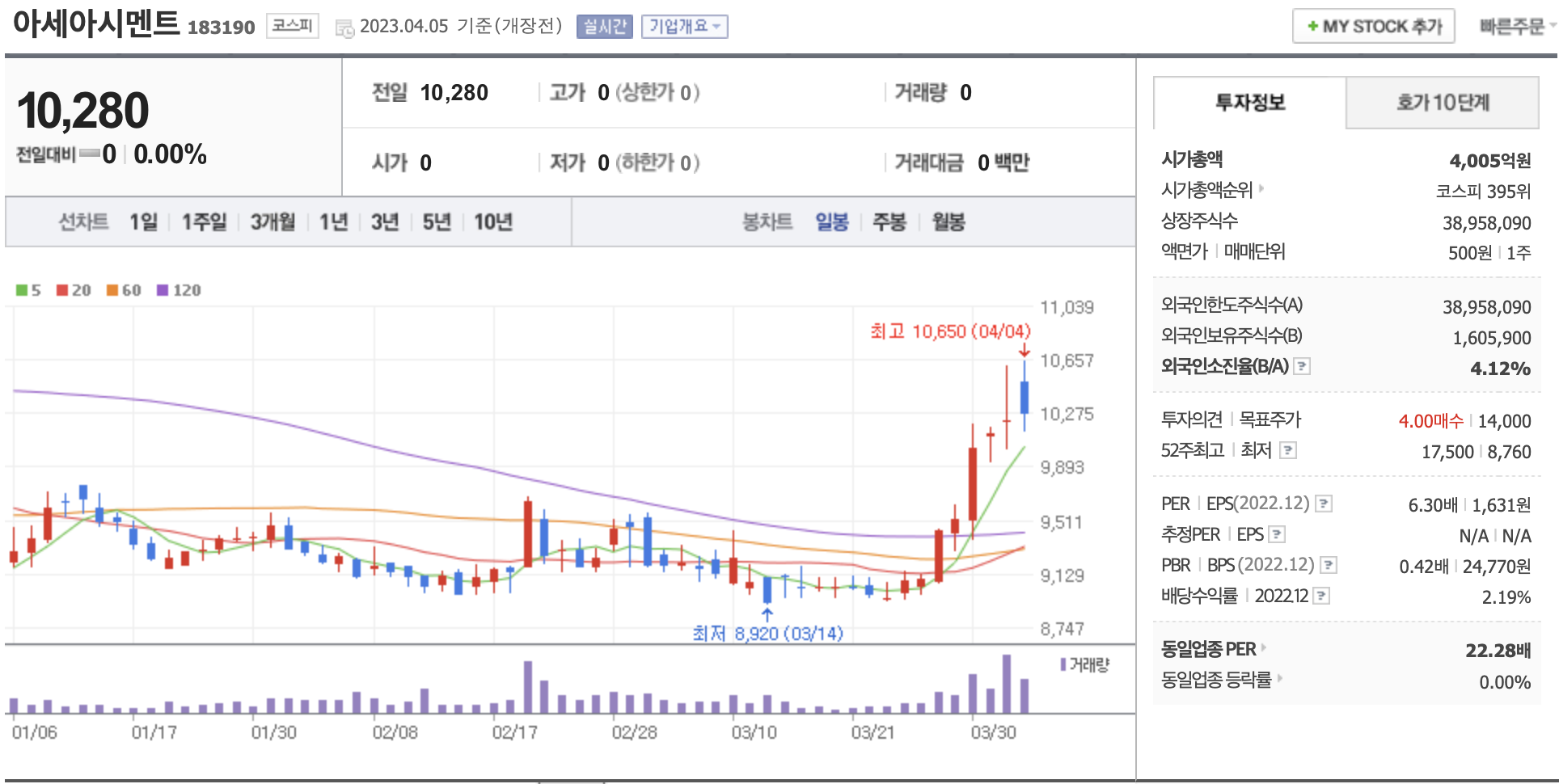The image size is (1559, 784).
Task: Click the calendar icon beside the date
Action: click(x=344, y=28)
